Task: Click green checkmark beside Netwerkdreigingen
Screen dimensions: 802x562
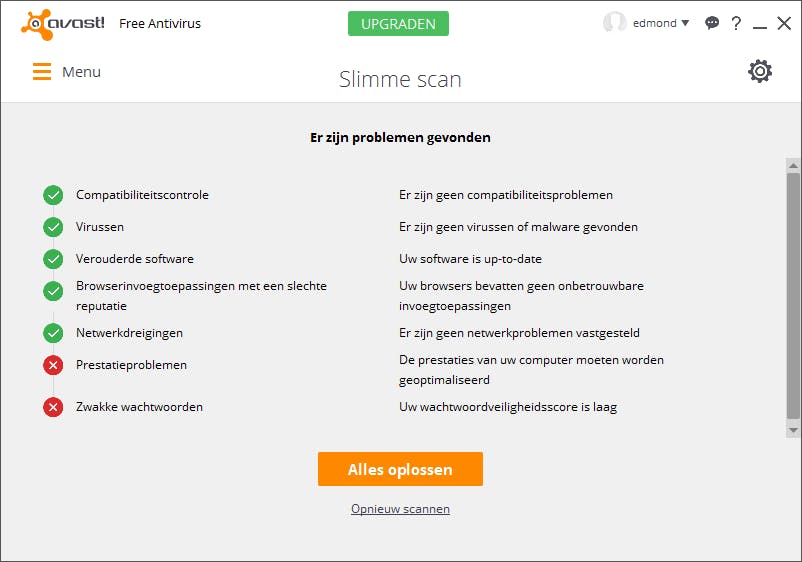Action: coord(53,333)
